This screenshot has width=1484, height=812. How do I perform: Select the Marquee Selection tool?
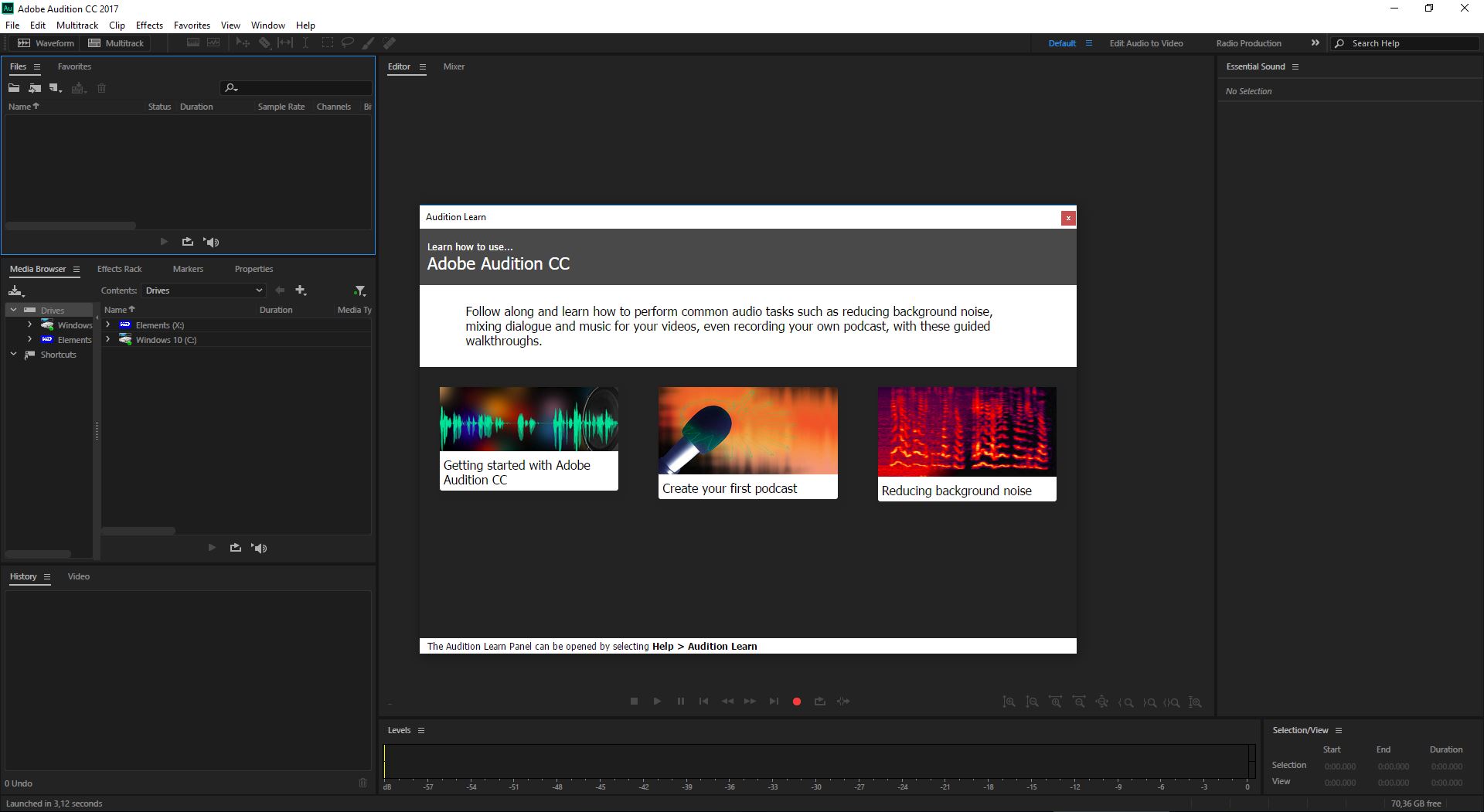[x=328, y=43]
